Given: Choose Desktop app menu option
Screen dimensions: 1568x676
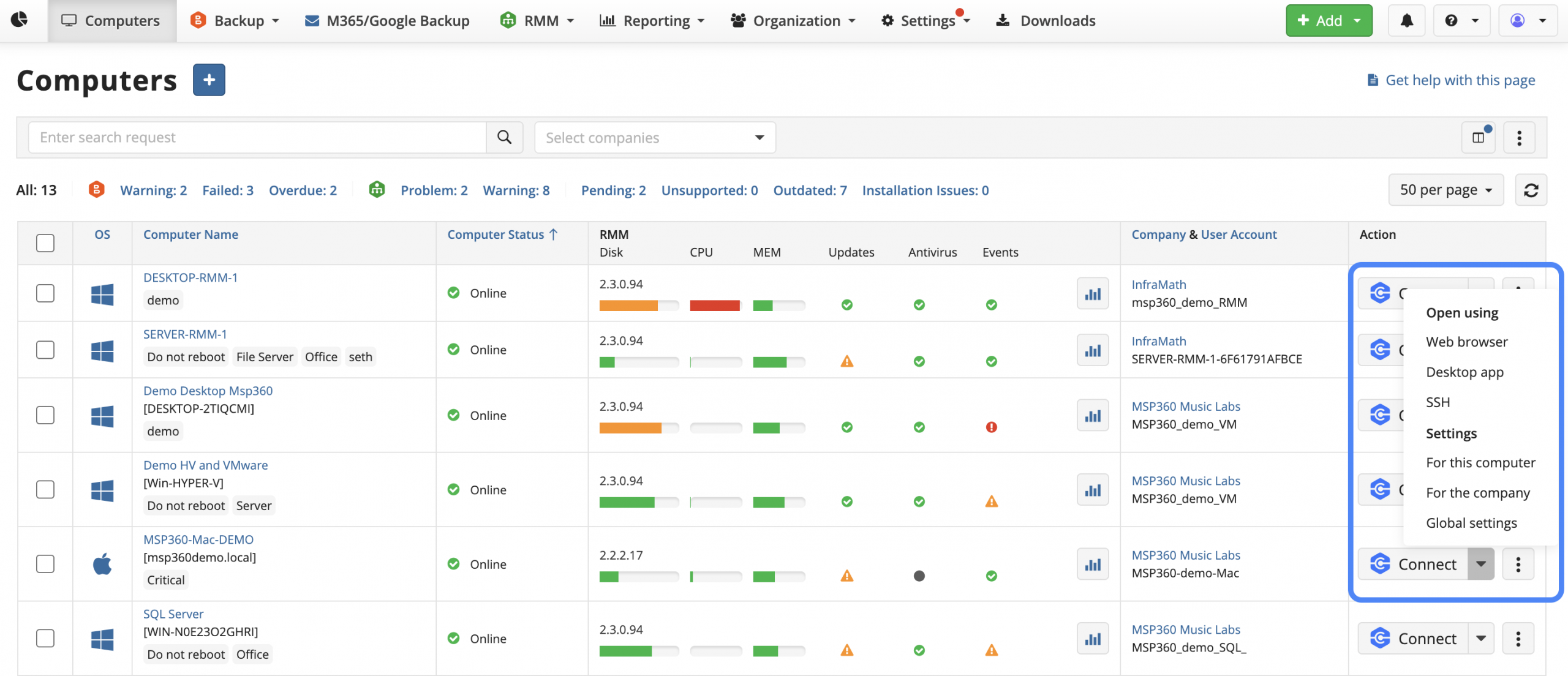Looking at the screenshot, I should coord(1464,372).
